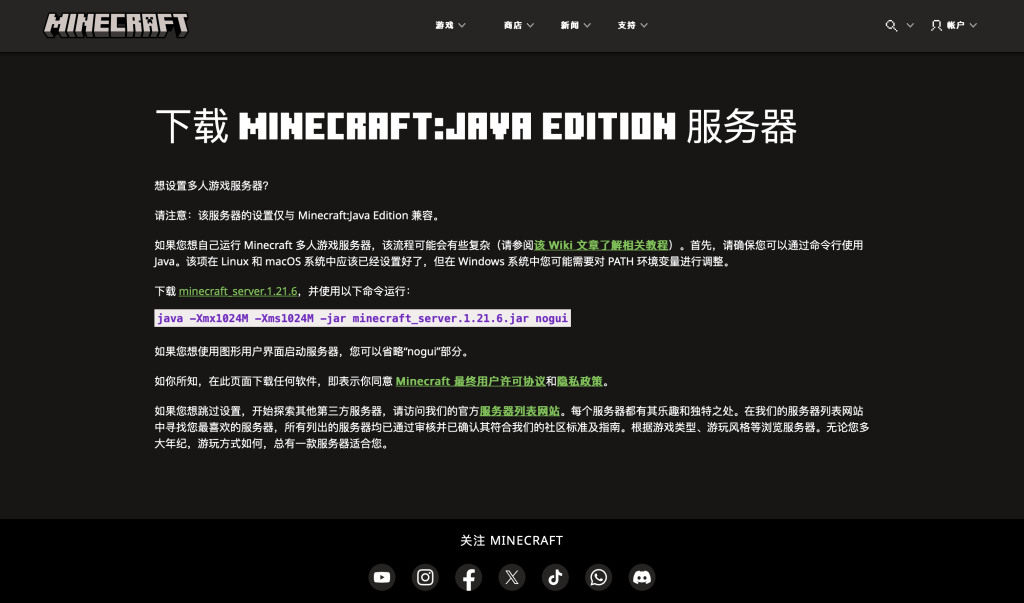Expand the 商店 navigation menu

point(518,25)
